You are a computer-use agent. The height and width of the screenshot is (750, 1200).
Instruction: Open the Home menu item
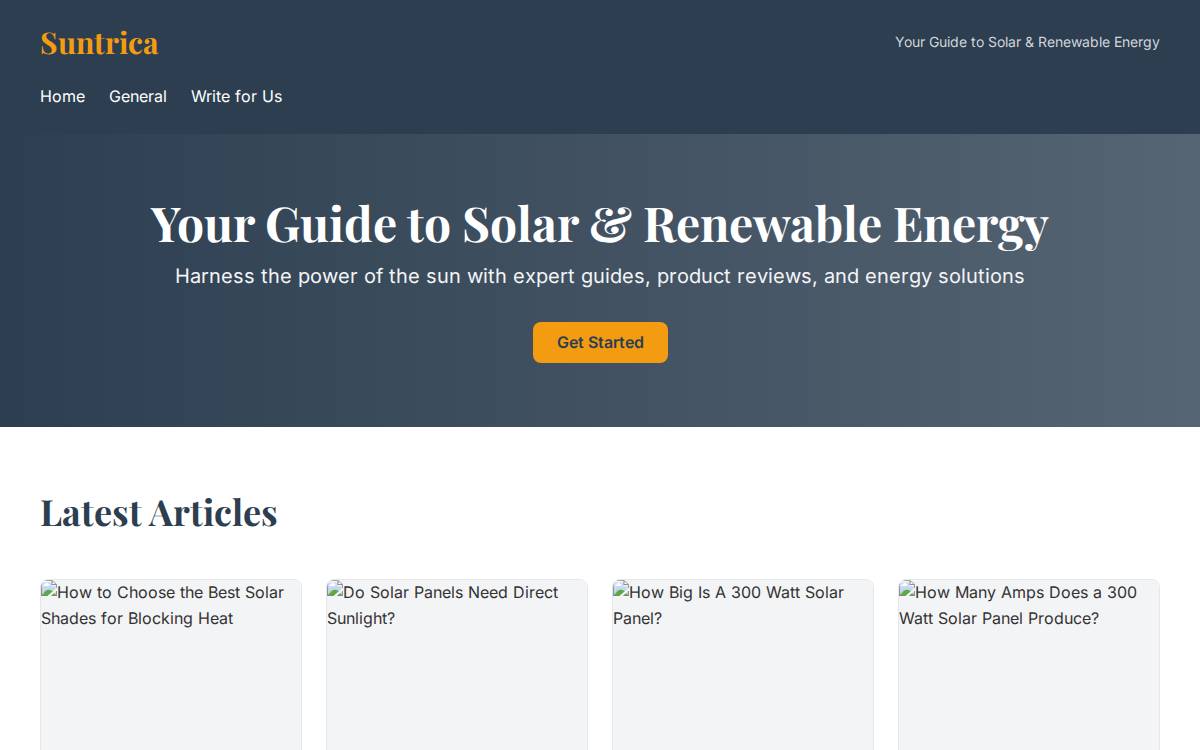click(62, 96)
